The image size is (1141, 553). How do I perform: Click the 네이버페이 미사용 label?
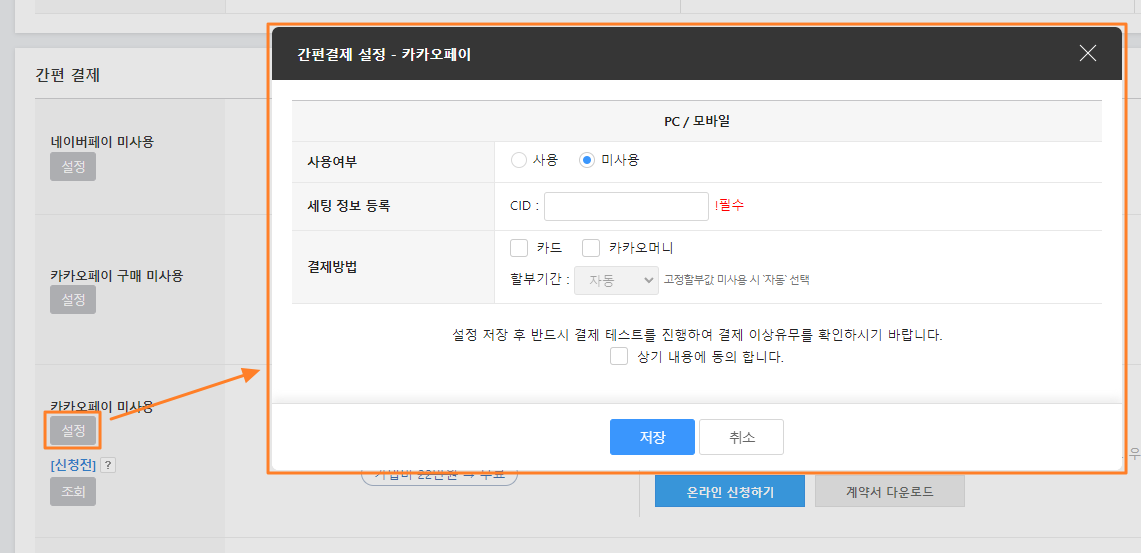[102, 142]
